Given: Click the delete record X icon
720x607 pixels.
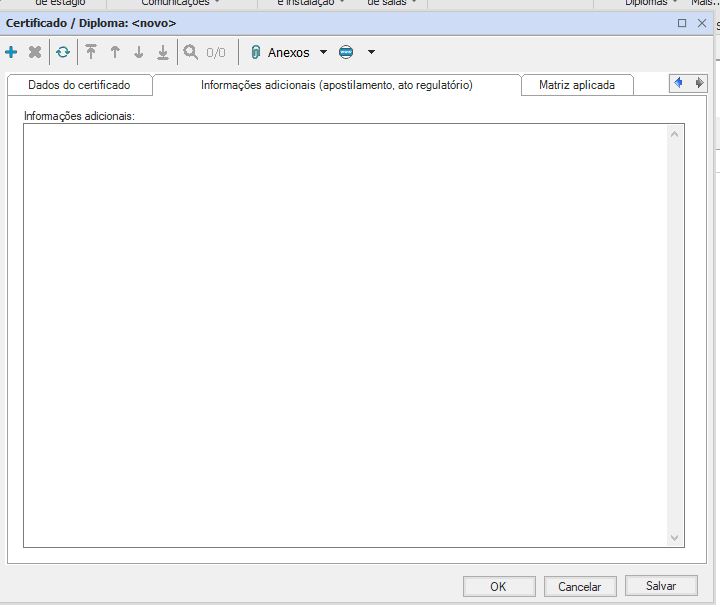Looking at the screenshot, I should (x=35, y=52).
